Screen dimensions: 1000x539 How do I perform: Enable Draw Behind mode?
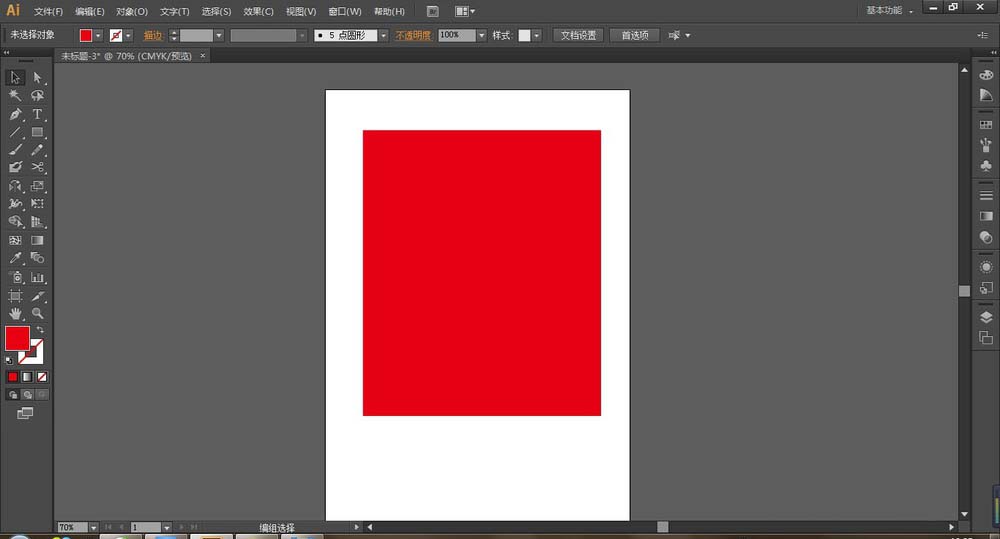point(27,395)
